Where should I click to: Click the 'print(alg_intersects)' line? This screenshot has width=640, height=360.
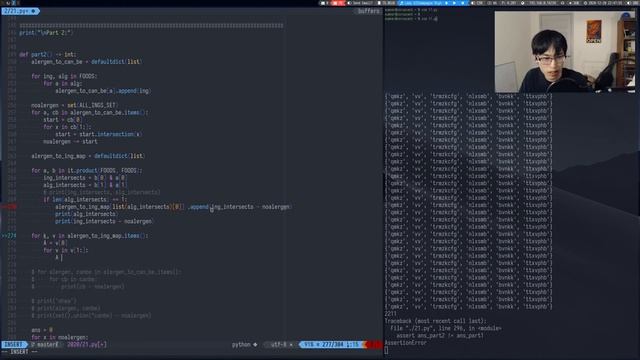(86, 214)
